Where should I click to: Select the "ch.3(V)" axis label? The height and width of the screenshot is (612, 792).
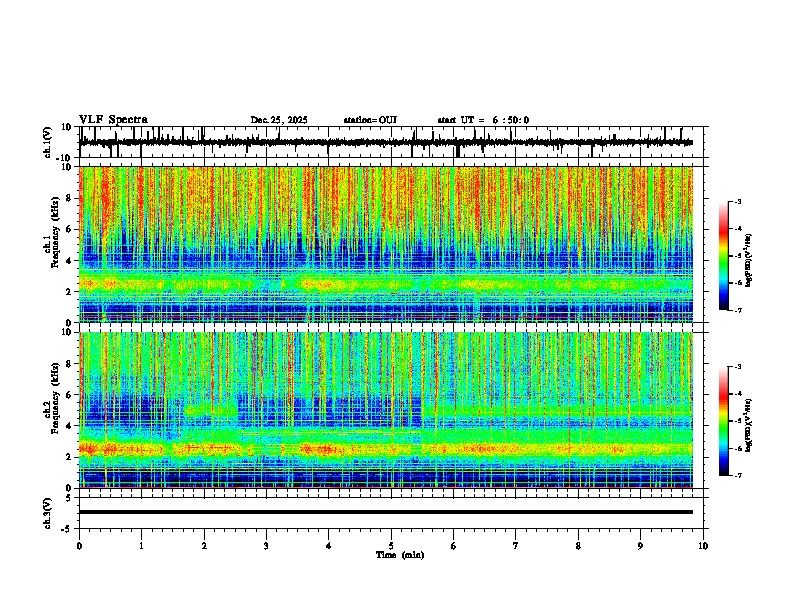[x=47, y=513]
